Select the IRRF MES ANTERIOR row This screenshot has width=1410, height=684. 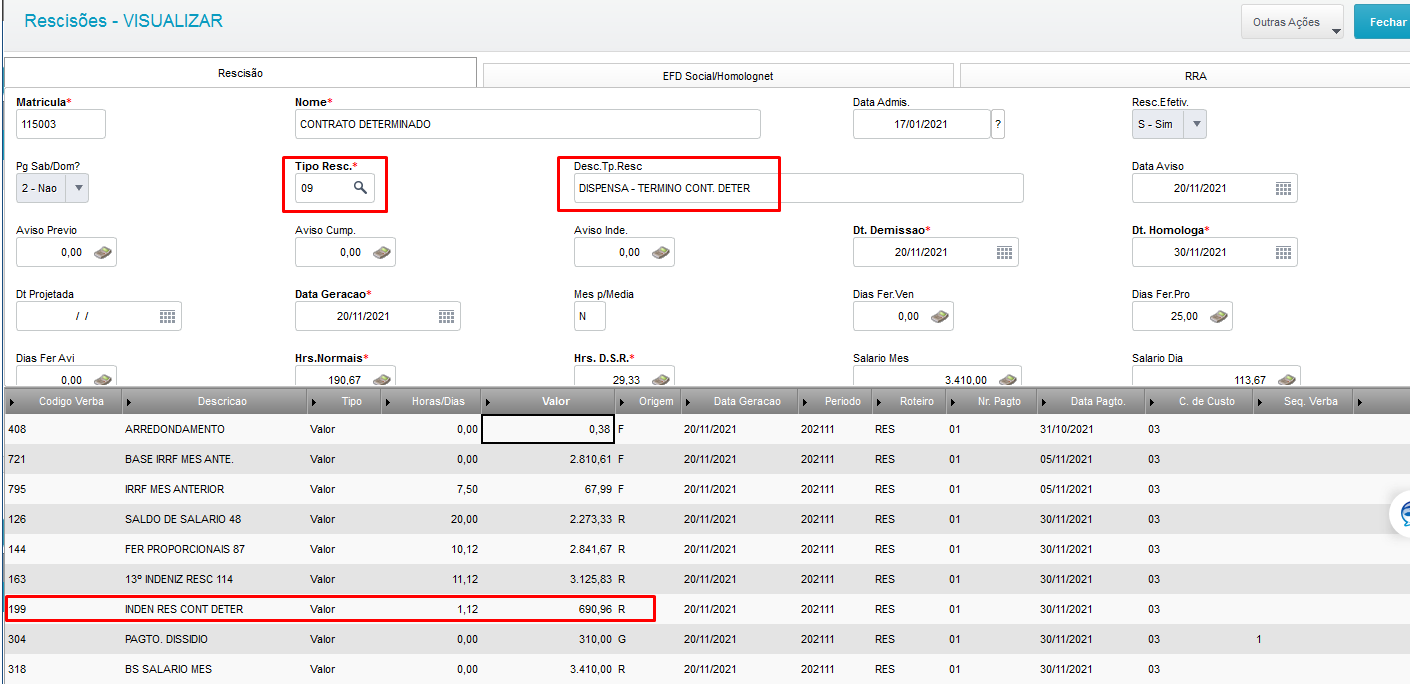[705, 489]
